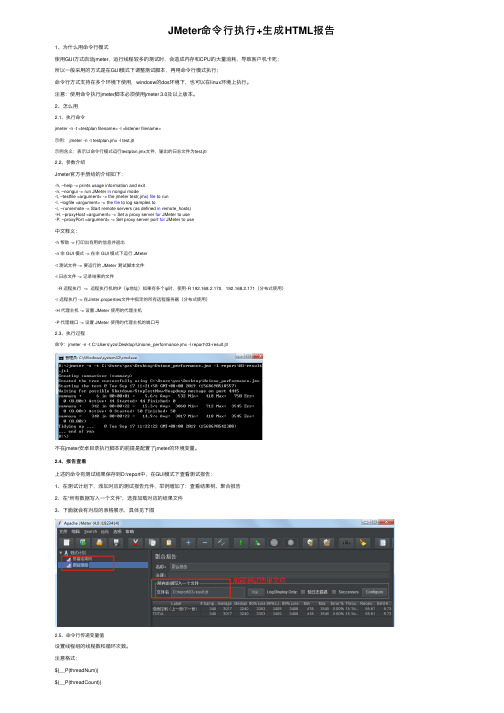The image size is (504, 713).
Task: Close the cmd.exe console window
Action: (257, 357)
